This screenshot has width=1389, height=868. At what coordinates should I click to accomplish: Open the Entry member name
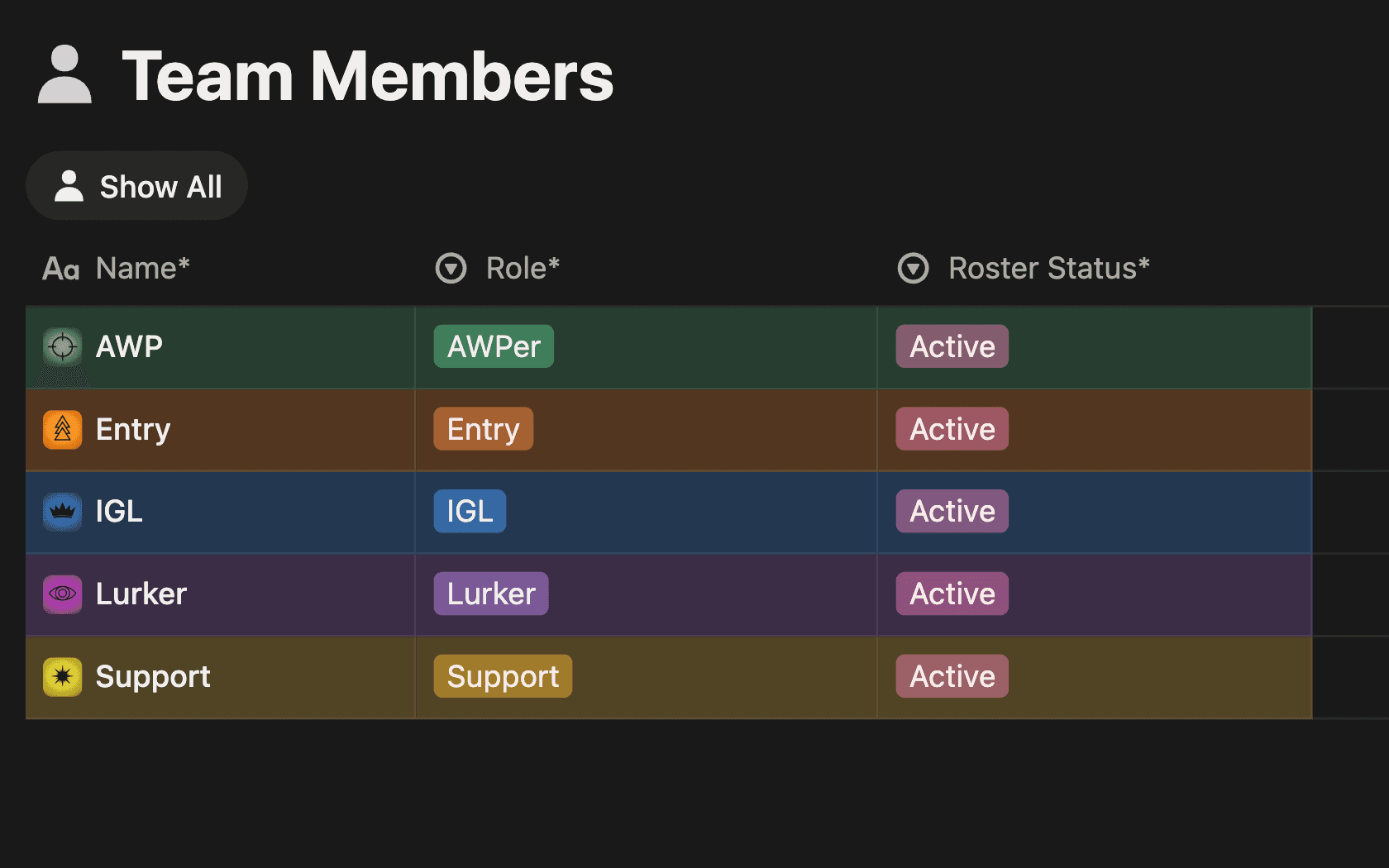tap(133, 430)
